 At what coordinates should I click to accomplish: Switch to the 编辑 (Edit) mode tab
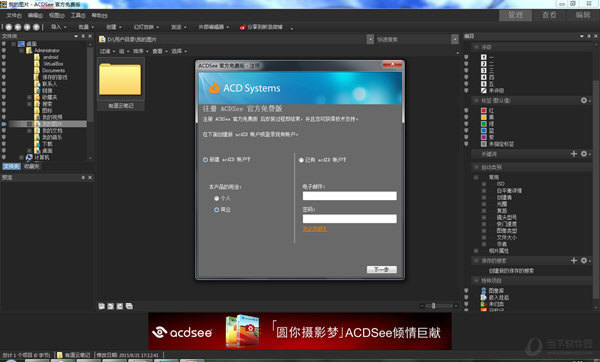(582, 15)
